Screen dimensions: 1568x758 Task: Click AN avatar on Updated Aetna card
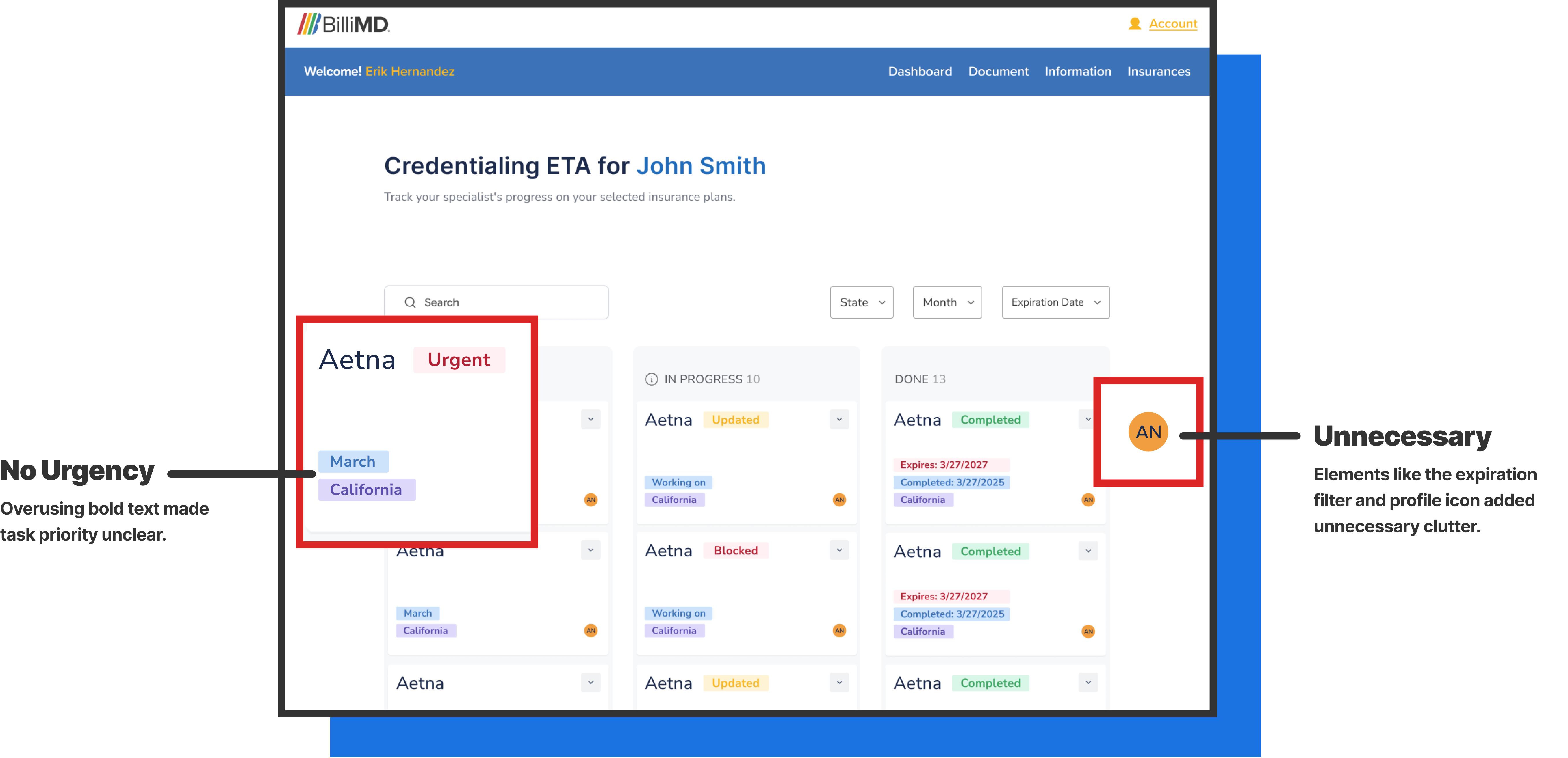(x=839, y=500)
